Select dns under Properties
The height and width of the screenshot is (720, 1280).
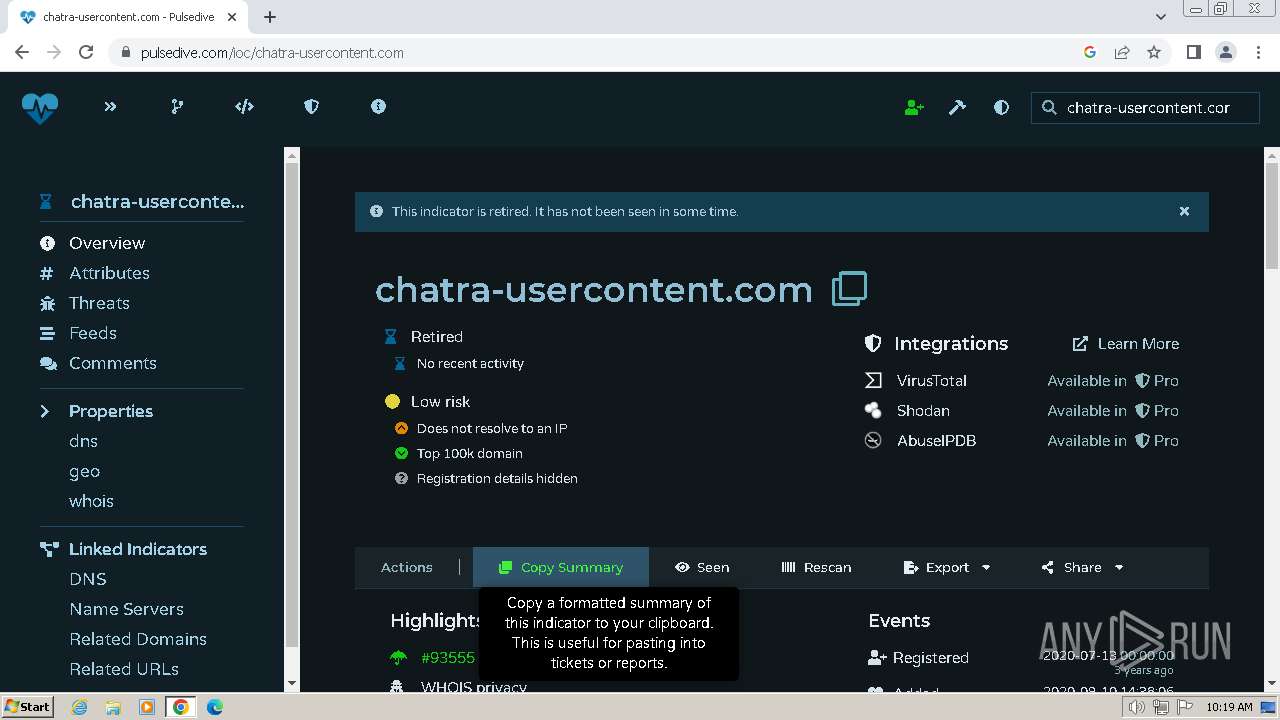[x=83, y=441]
